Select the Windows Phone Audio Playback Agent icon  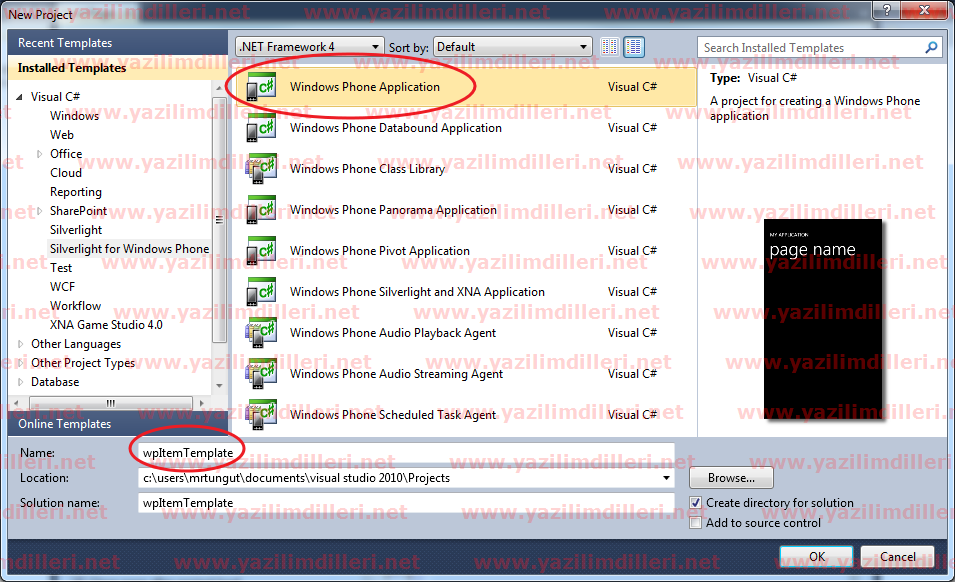click(262, 332)
